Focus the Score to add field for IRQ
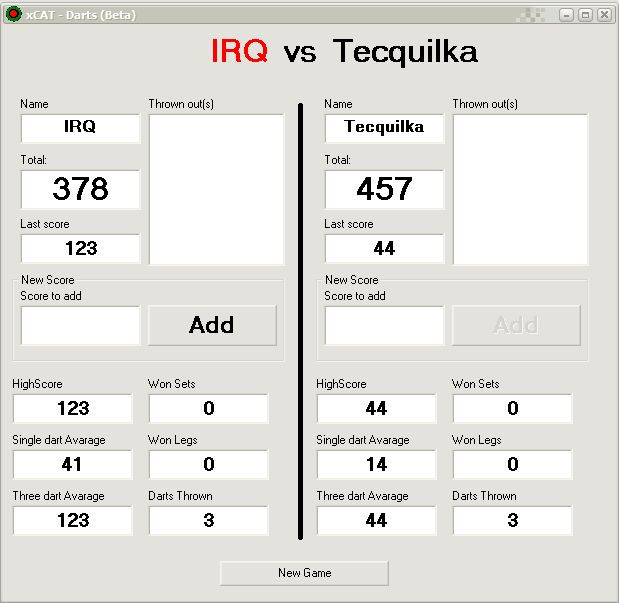The height and width of the screenshot is (603, 619). click(81, 325)
